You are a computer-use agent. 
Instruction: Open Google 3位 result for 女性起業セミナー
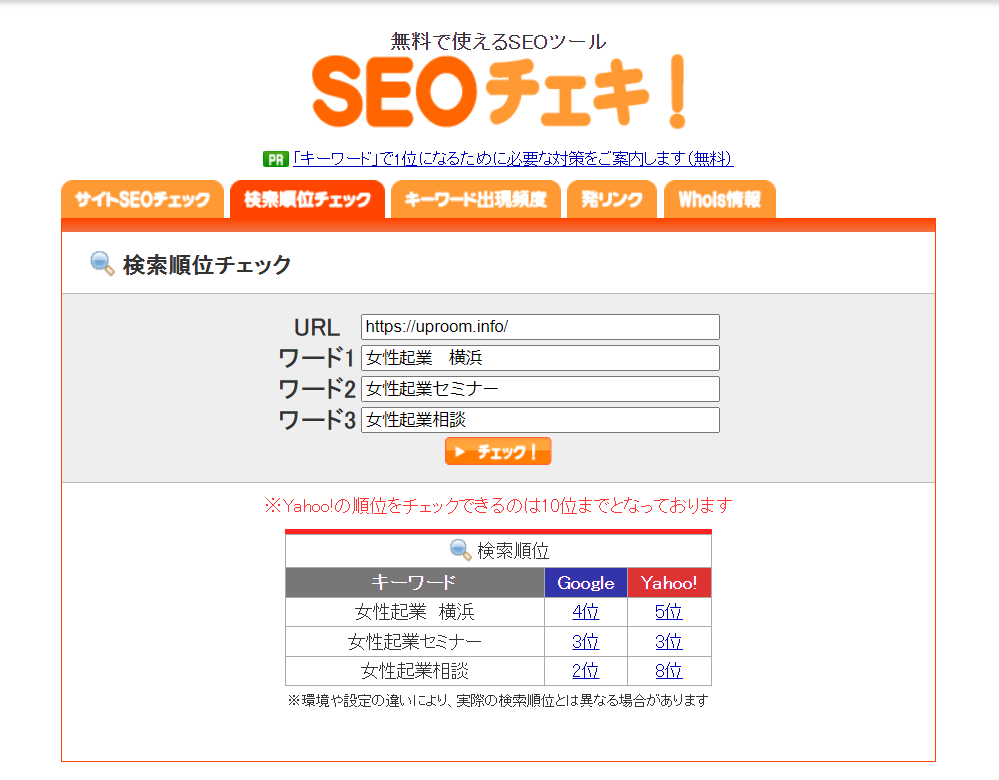point(585,642)
